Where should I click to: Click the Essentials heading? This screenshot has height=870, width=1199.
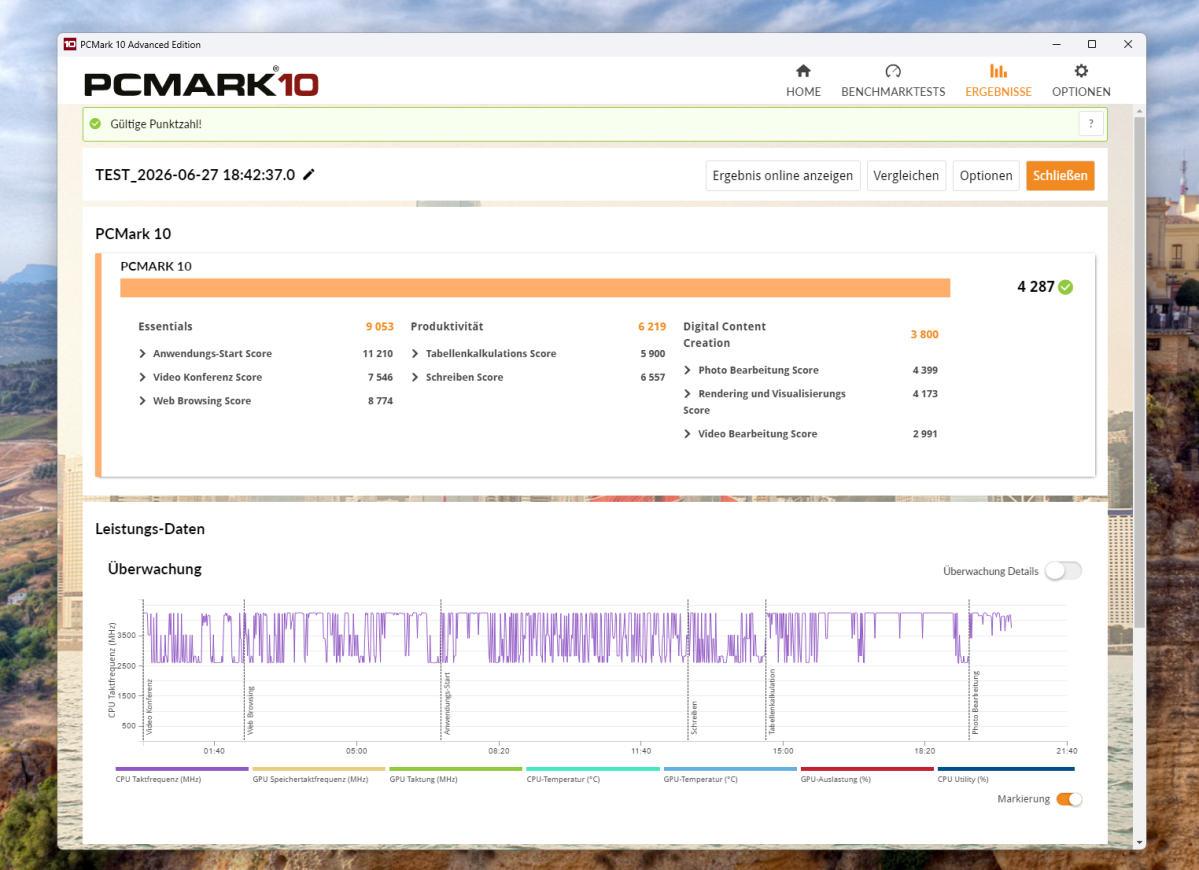click(x=165, y=326)
